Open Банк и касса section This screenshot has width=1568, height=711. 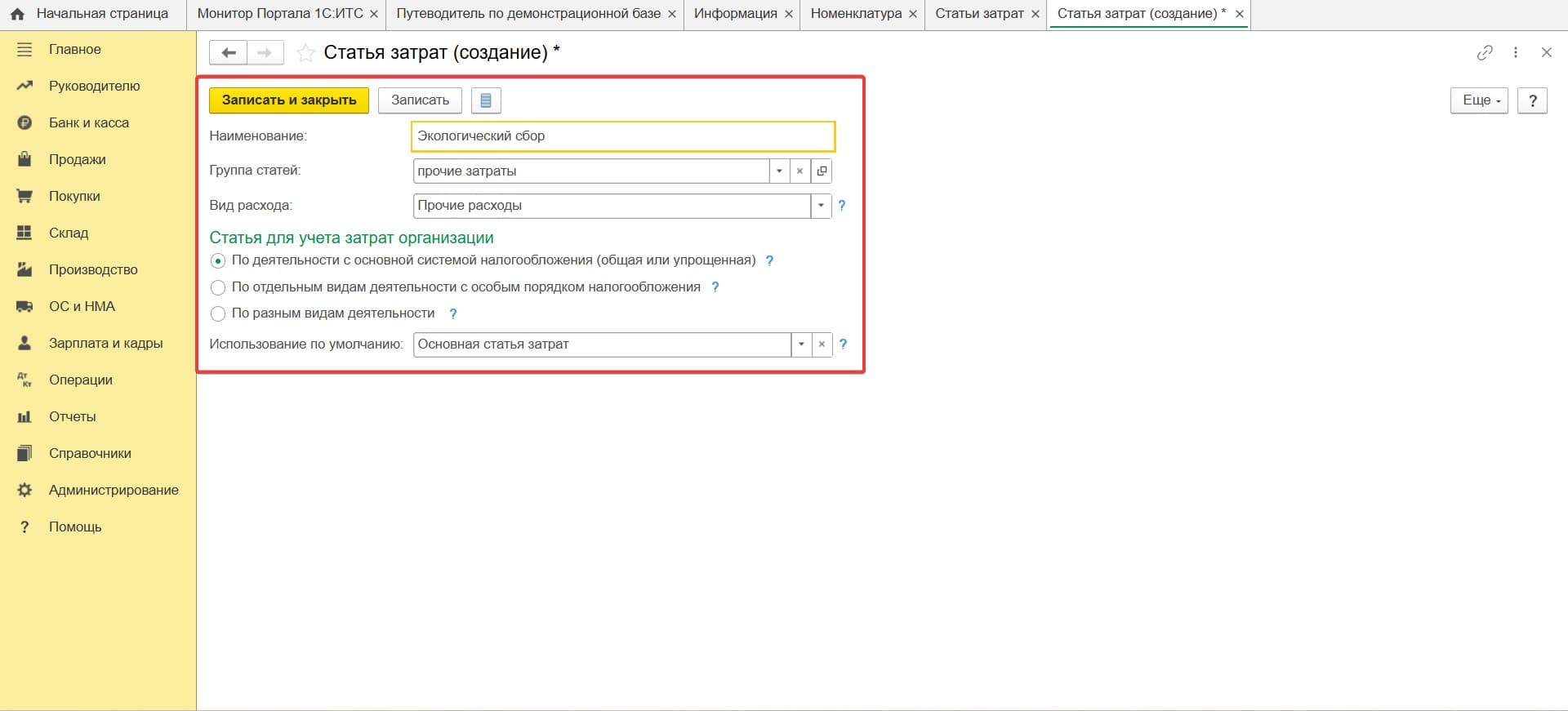point(89,123)
